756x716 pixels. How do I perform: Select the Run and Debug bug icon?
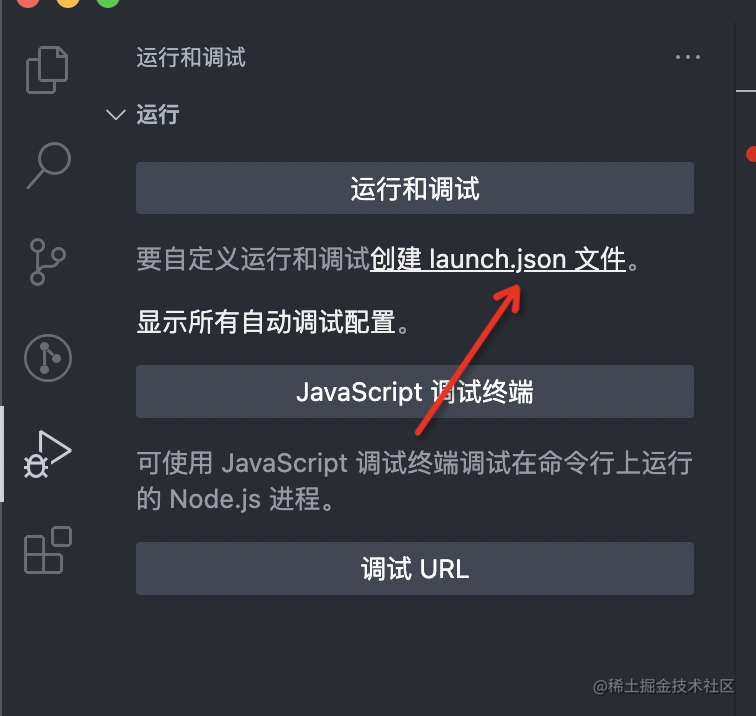[47, 454]
